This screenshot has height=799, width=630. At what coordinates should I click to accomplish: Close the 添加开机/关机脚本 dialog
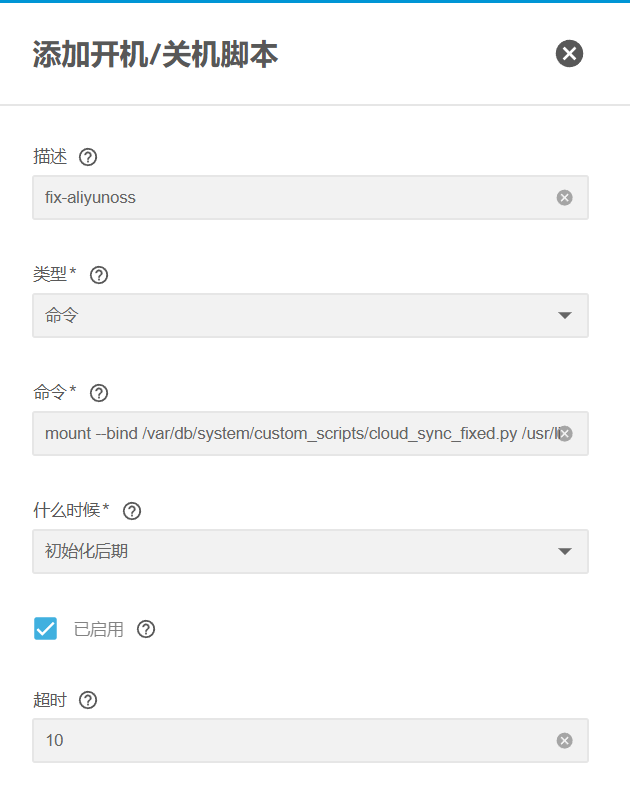(569, 54)
